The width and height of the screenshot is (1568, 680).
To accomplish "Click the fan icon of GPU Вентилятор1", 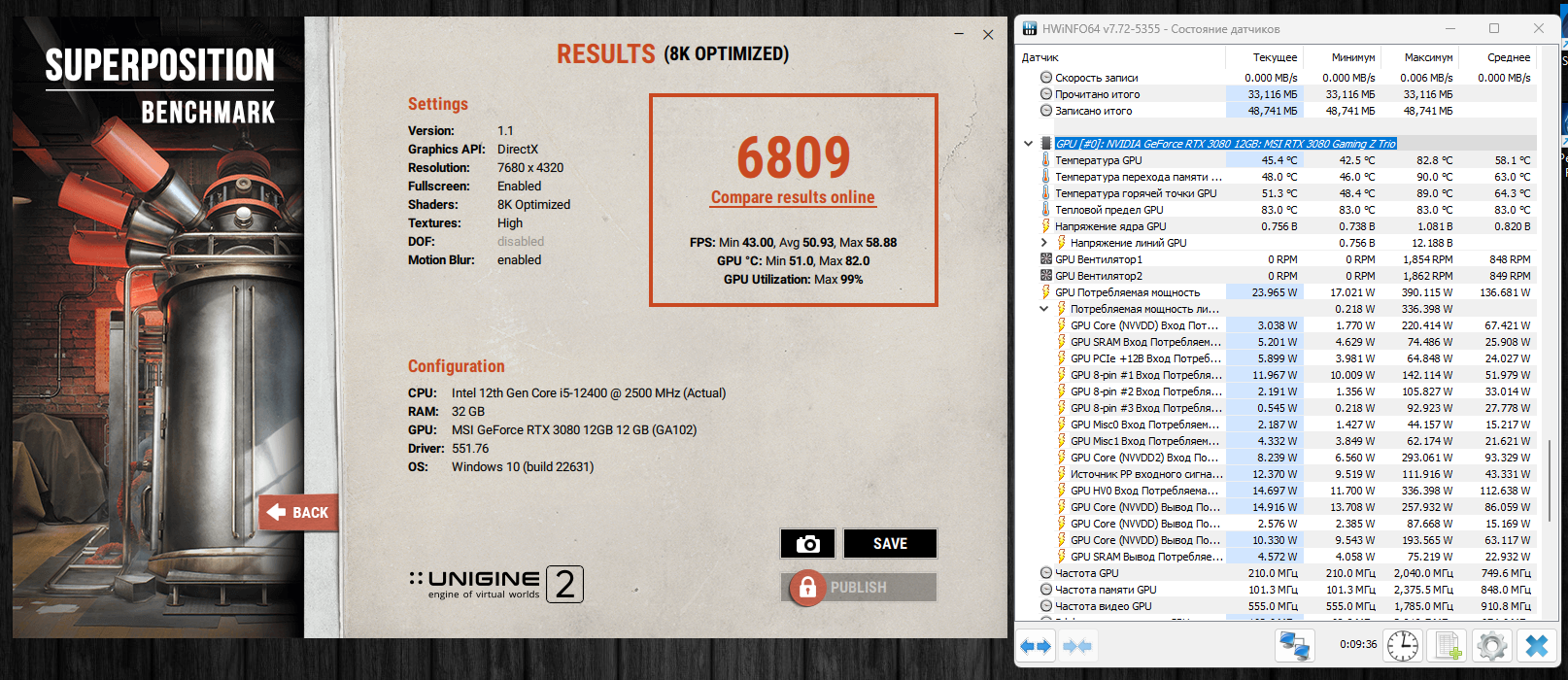I will 1046,259.
